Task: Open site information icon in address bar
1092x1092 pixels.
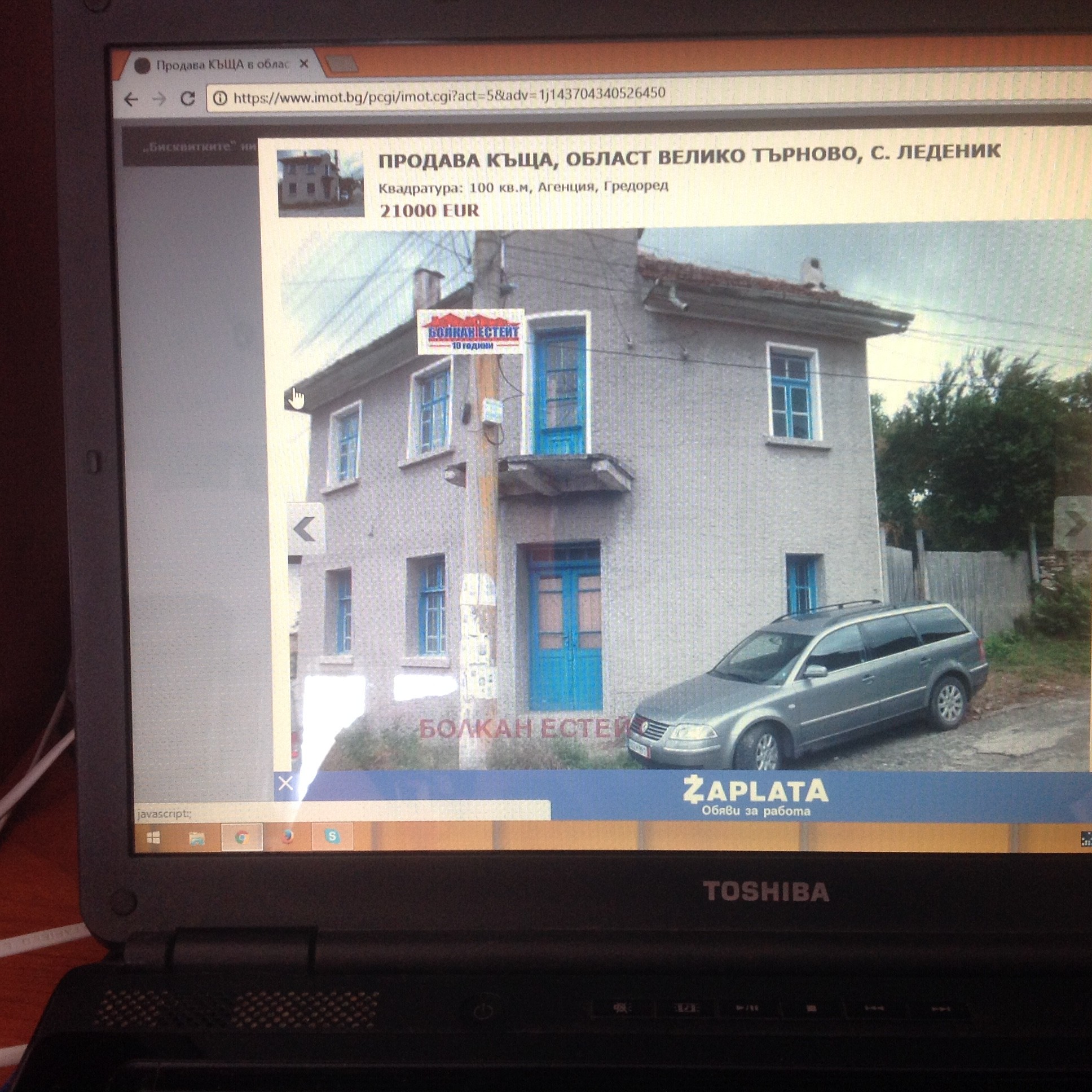Action: (220, 98)
